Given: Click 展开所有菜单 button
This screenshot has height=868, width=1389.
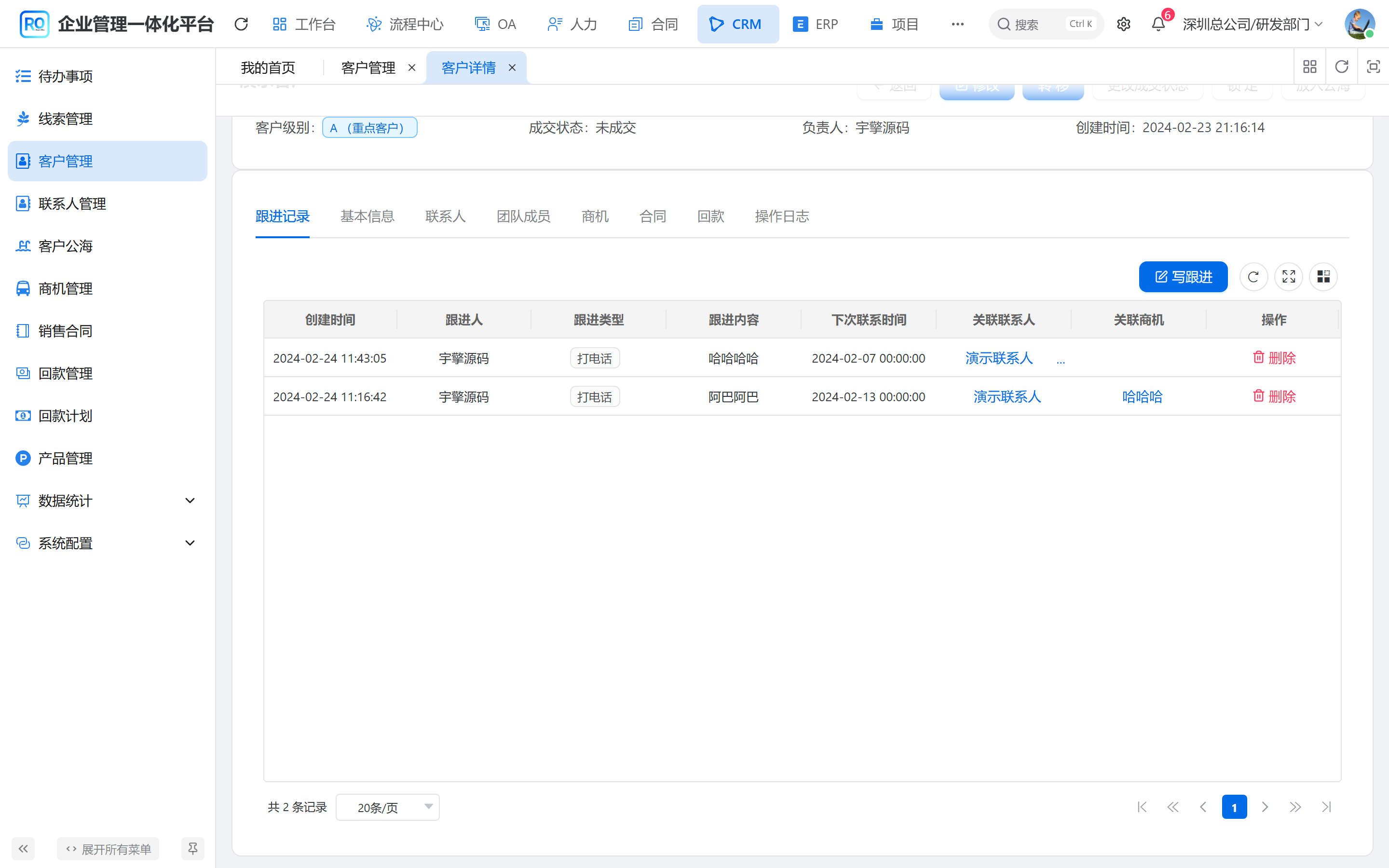Looking at the screenshot, I should pyautogui.click(x=108, y=849).
